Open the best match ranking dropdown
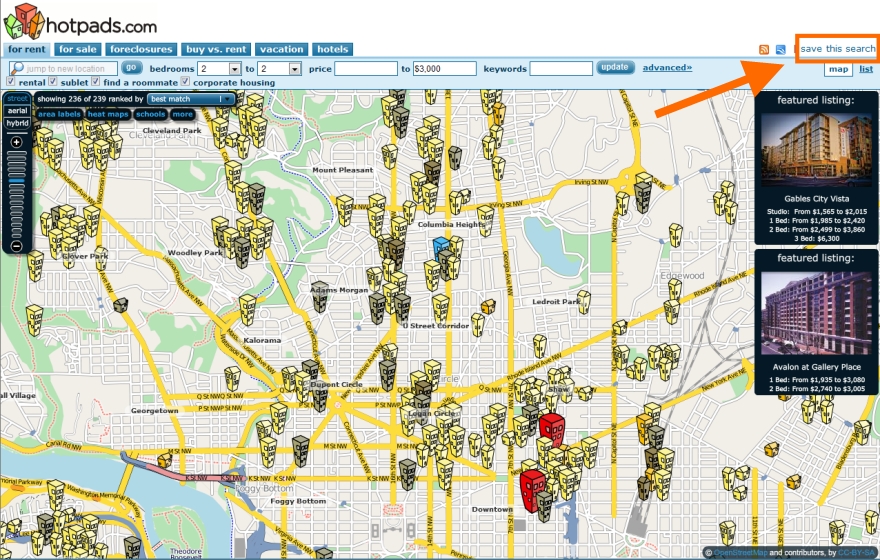This screenshot has height=560, width=880. pyautogui.click(x=191, y=99)
